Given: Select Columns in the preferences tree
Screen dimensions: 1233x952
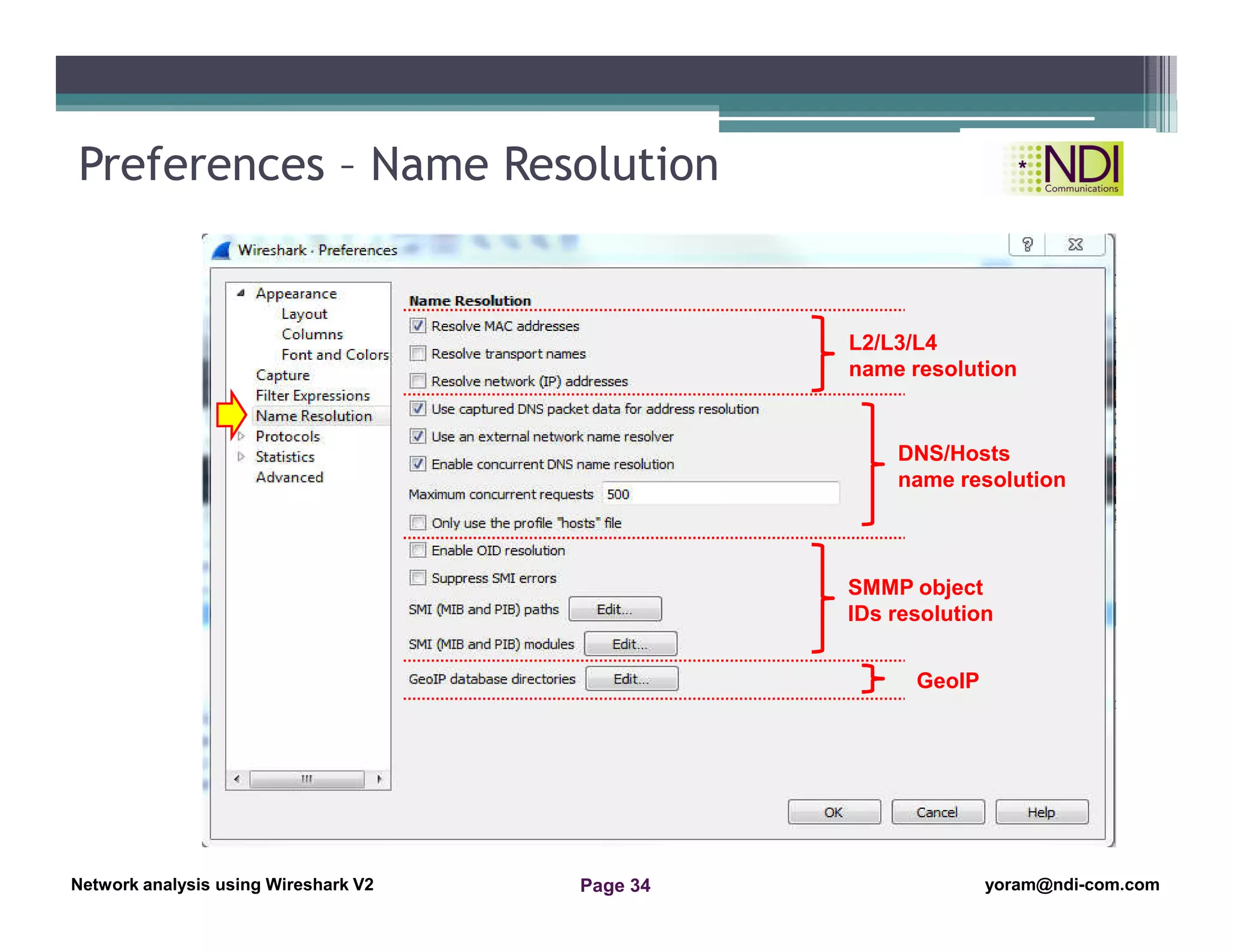Looking at the screenshot, I should click(312, 335).
